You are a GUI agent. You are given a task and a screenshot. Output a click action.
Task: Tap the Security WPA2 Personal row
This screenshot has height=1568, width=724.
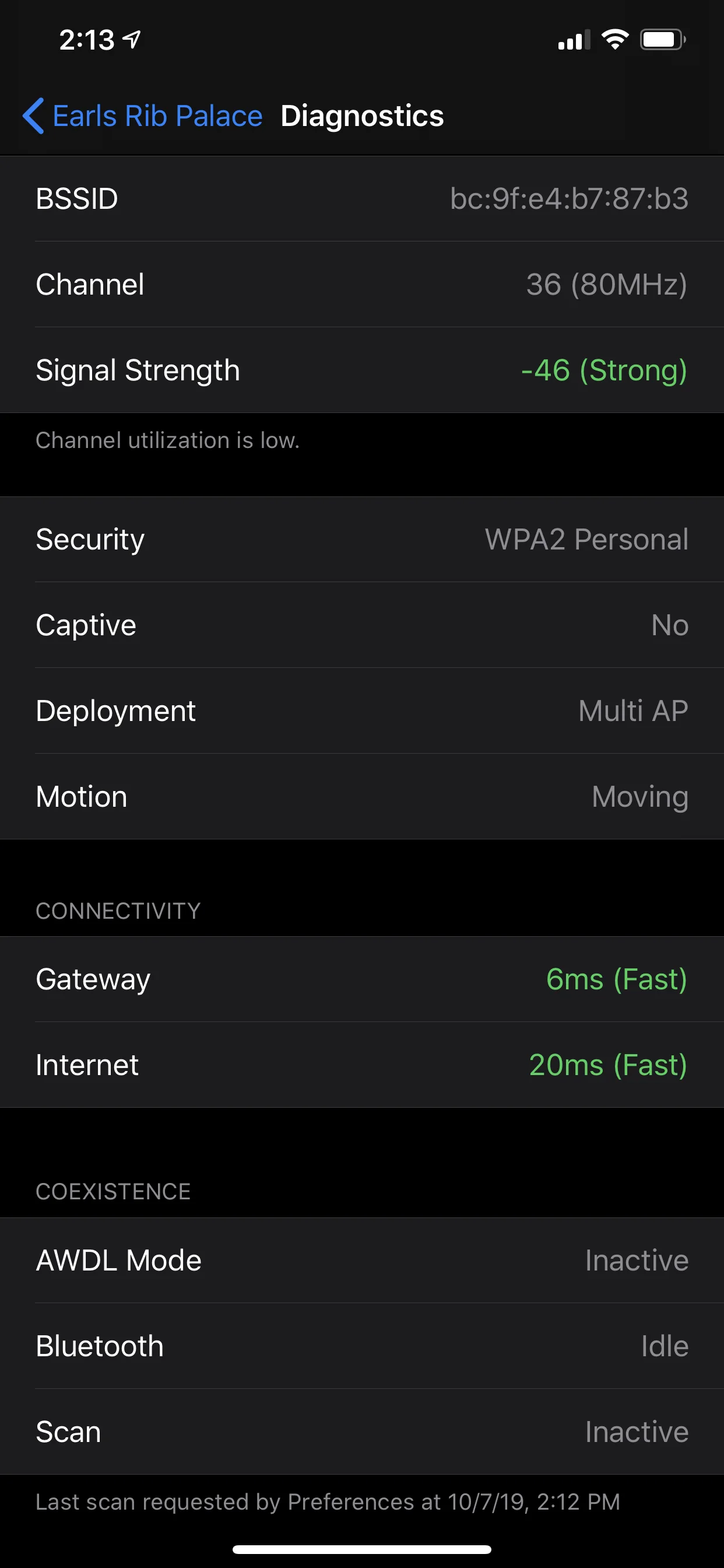tap(362, 540)
